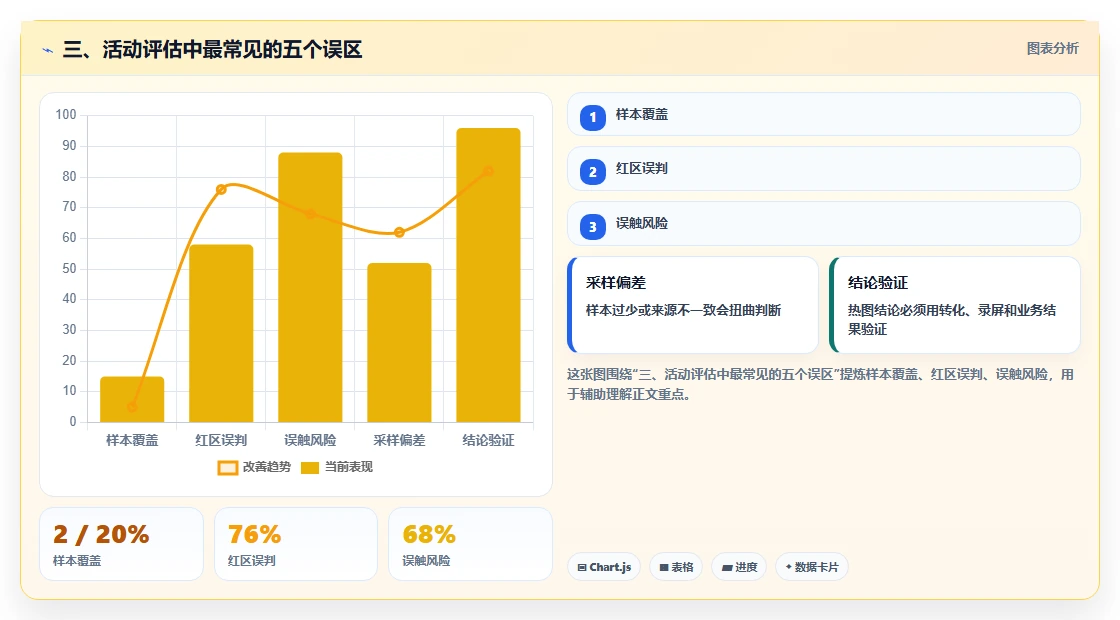The image size is (1120, 620).
Task: Open the 结论验证 card
Action: (954, 305)
